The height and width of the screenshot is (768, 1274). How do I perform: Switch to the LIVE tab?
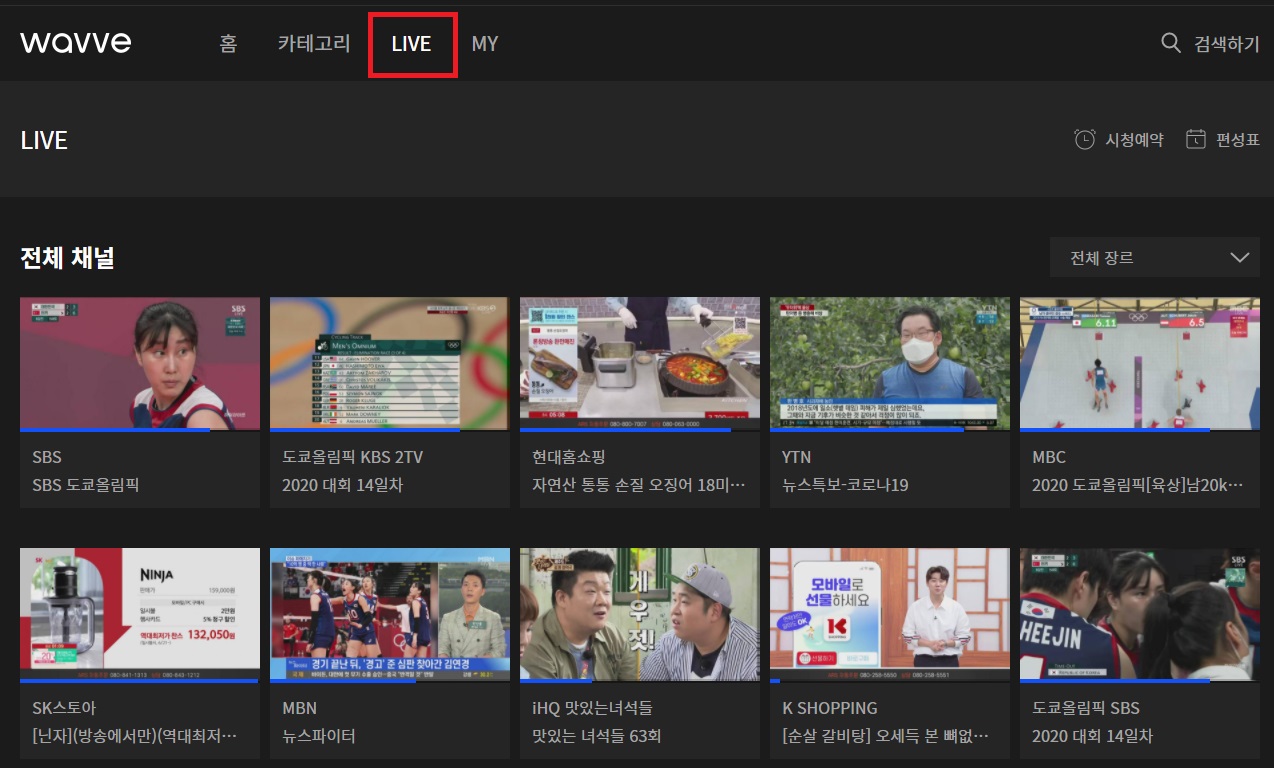pyautogui.click(x=411, y=44)
